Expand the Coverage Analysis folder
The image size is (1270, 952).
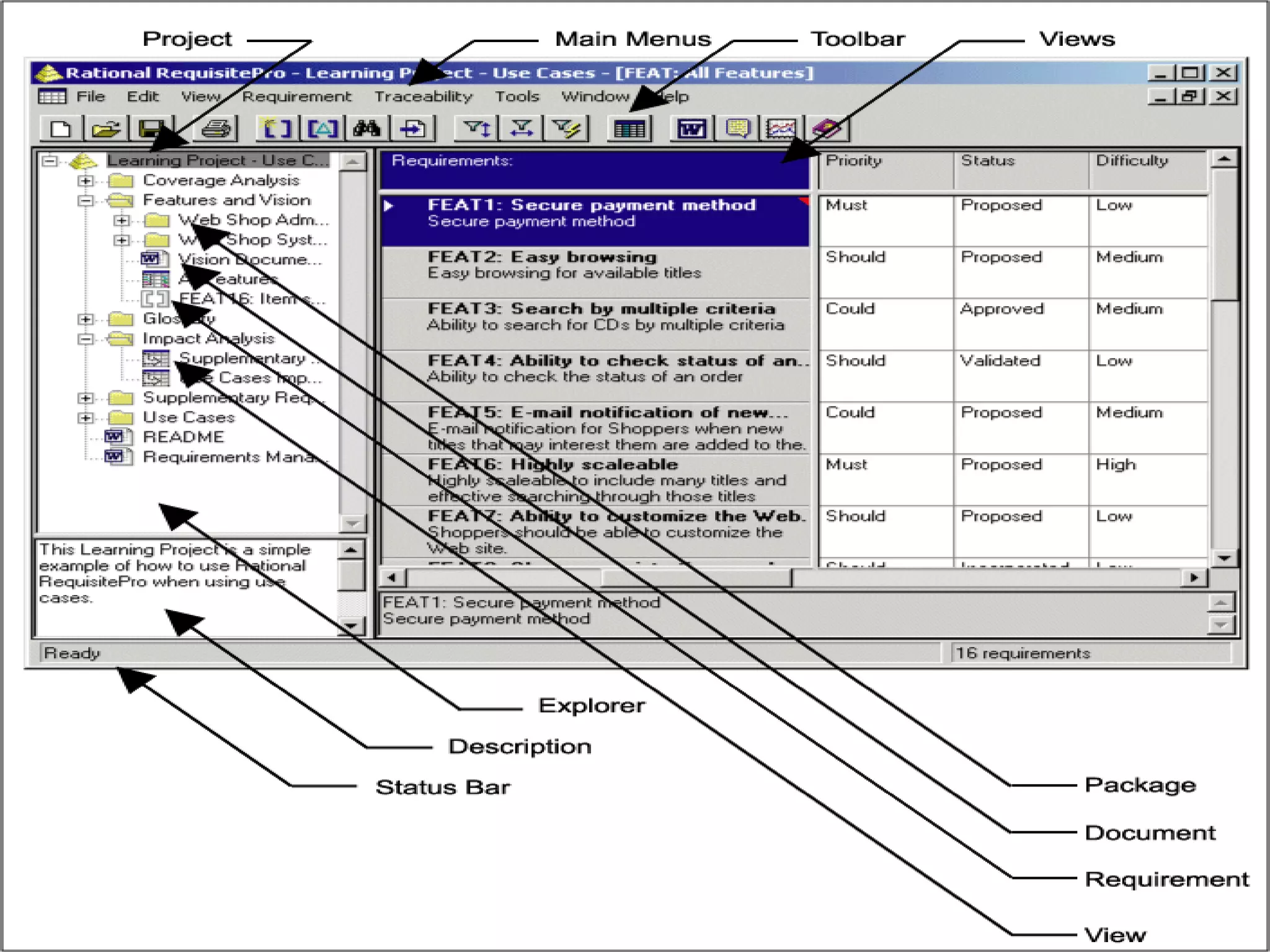click(86, 180)
